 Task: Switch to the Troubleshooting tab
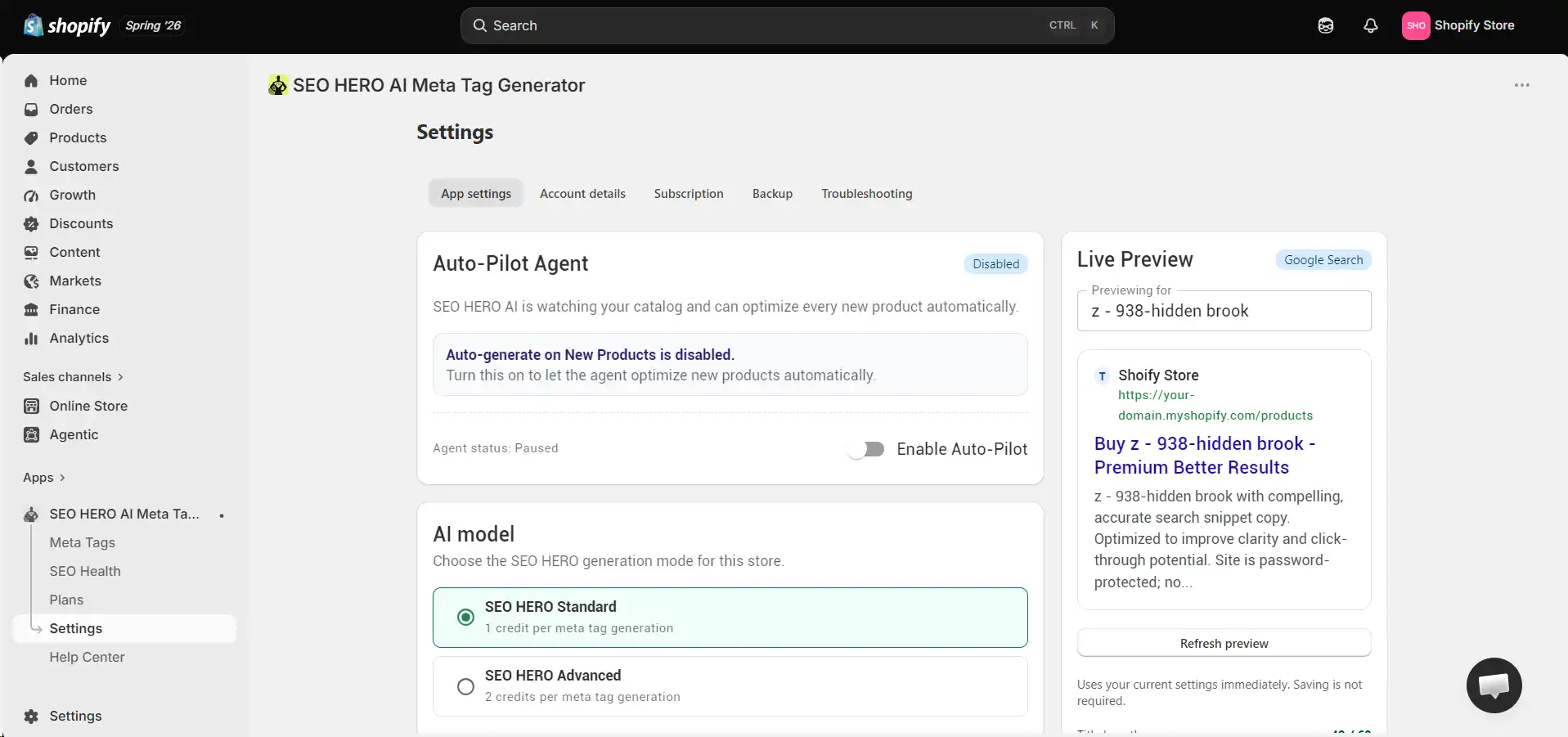tap(867, 194)
